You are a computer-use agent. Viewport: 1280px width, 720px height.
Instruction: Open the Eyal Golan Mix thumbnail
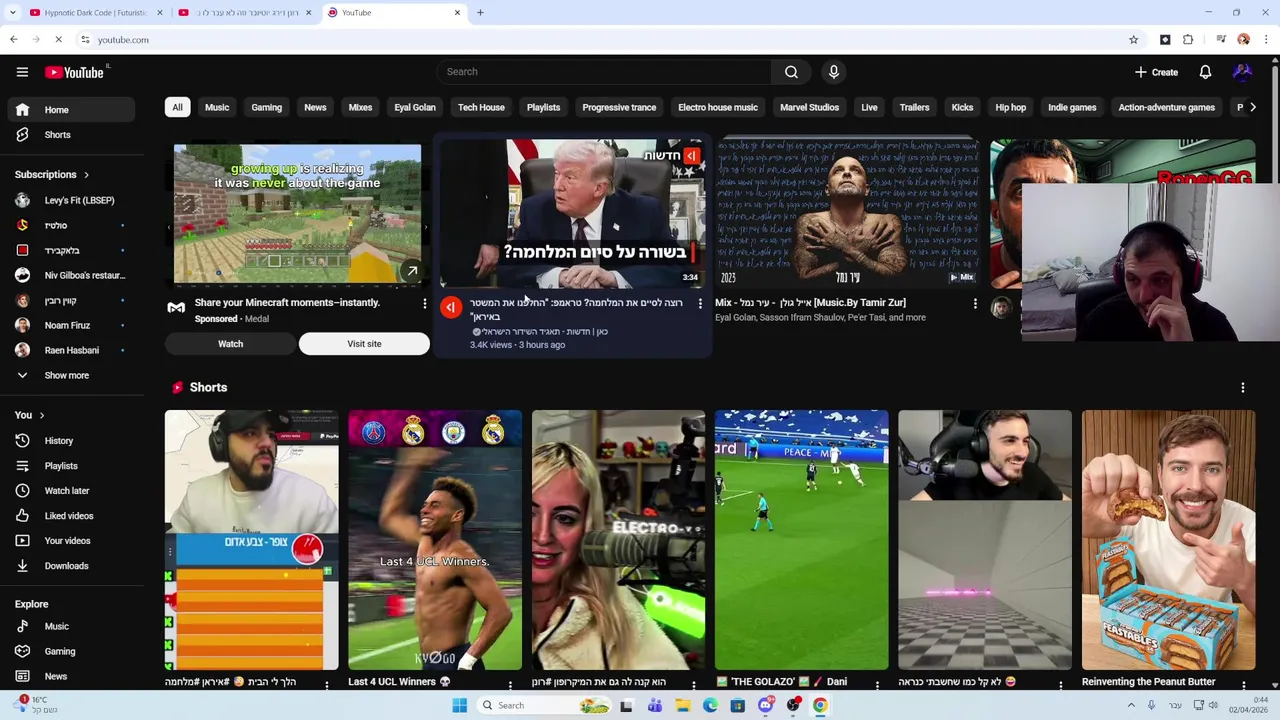click(x=848, y=212)
